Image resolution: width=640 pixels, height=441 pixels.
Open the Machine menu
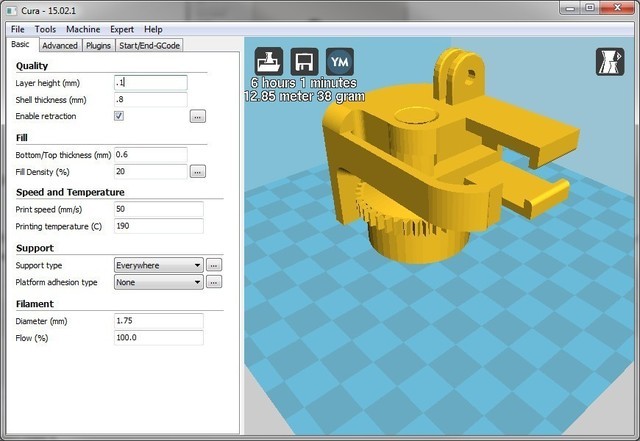83,29
